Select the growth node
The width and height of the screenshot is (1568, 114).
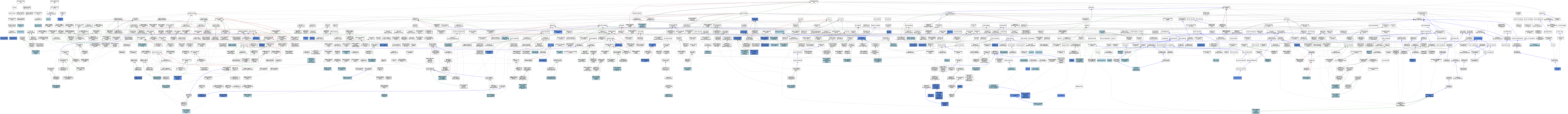(x=829, y=20)
